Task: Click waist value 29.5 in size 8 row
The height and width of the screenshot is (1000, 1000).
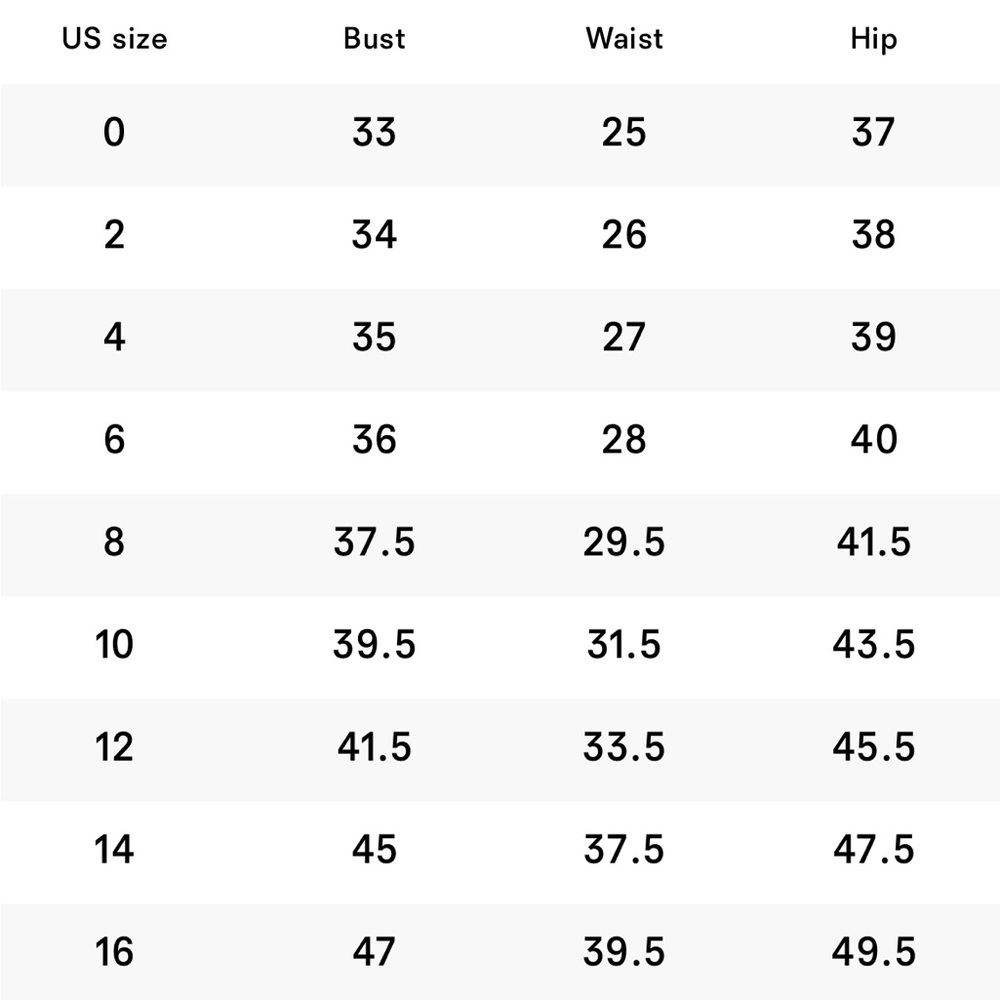Action: [624, 542]
